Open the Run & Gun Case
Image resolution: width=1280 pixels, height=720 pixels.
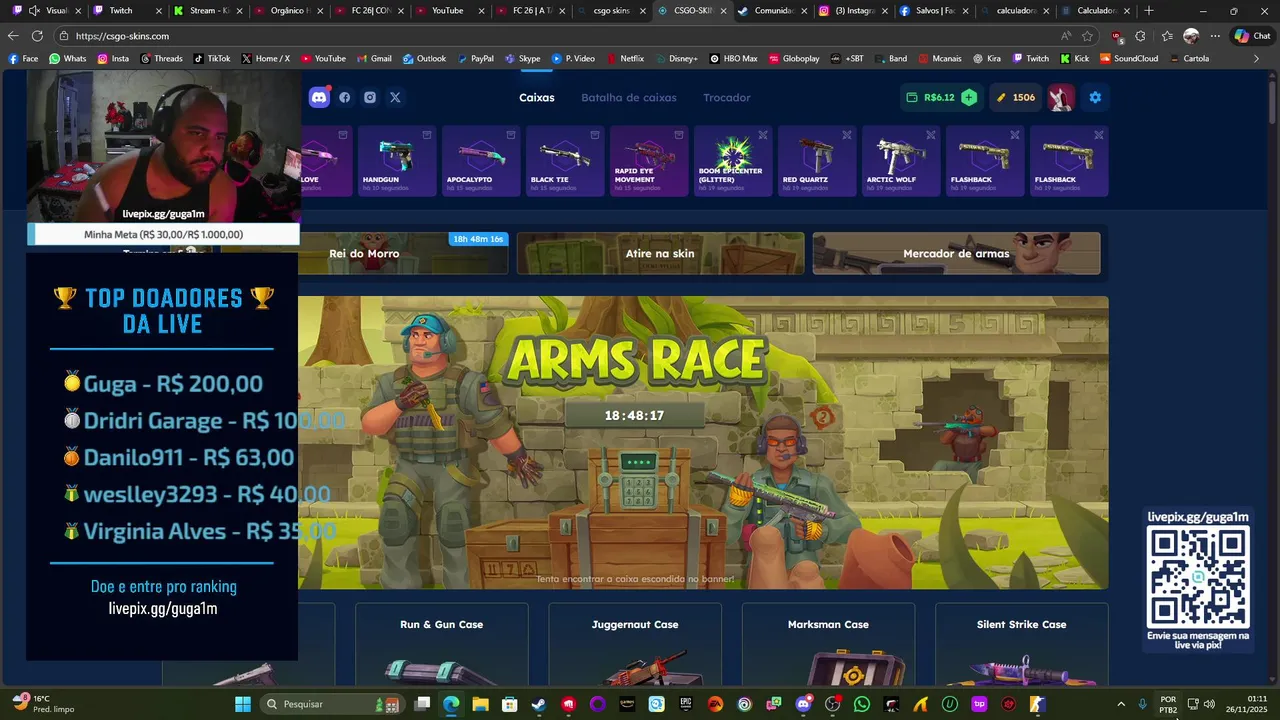click(441, 644)
